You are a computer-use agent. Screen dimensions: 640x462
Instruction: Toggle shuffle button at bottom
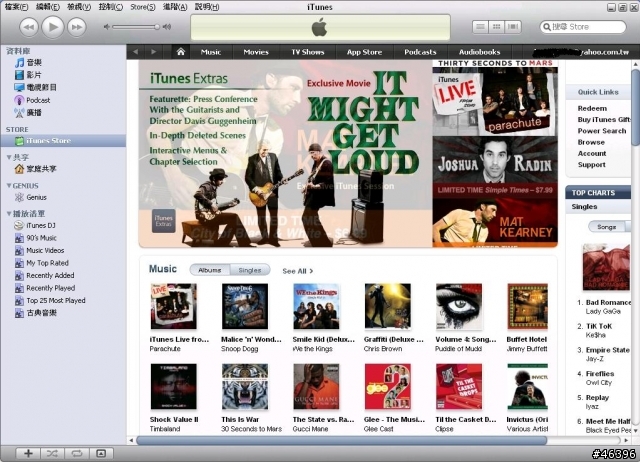tap(52, 453)
